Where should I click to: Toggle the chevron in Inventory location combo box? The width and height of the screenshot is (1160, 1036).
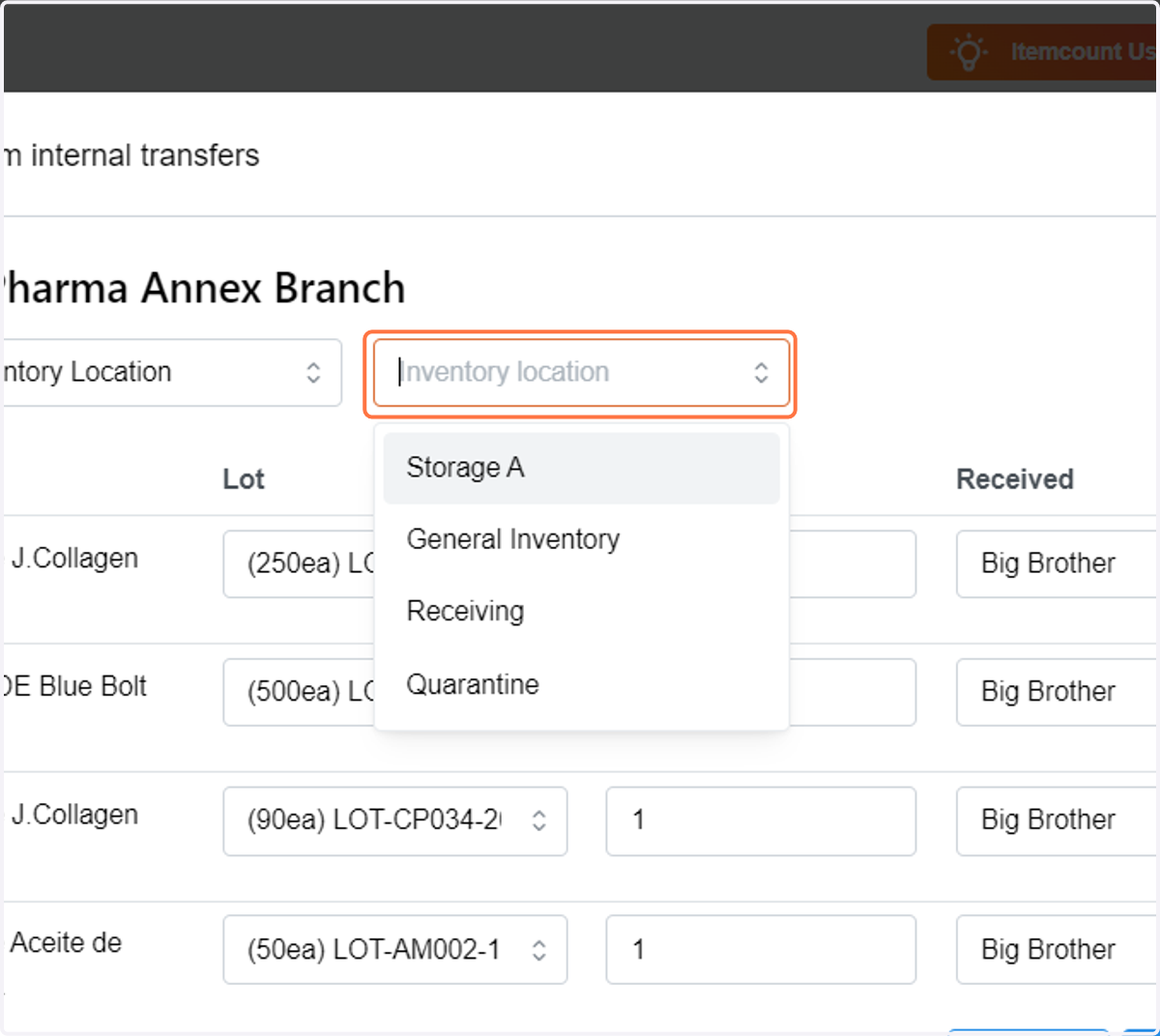(x=762, y=373)
